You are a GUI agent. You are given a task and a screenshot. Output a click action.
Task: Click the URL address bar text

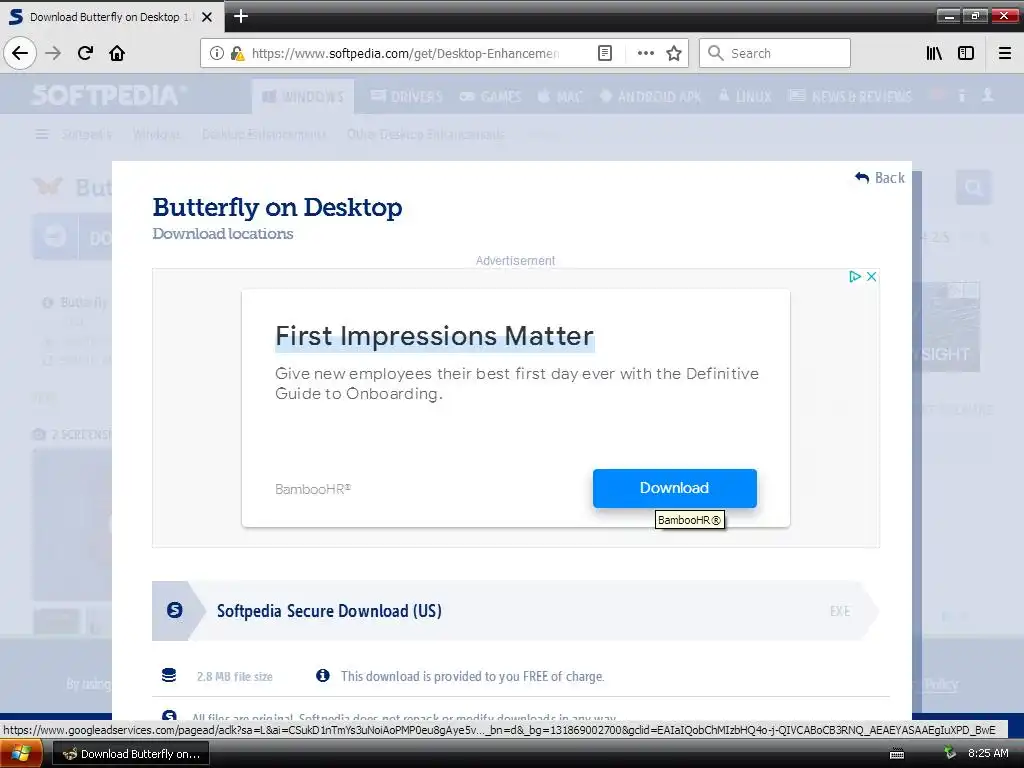[405, 53]
